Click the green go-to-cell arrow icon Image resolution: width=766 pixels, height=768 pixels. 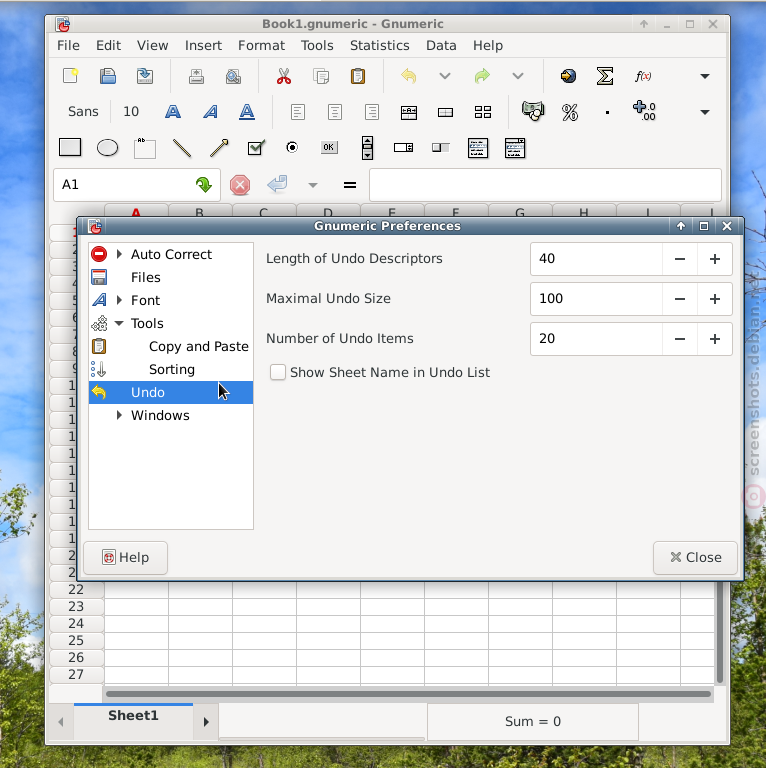[204, 185]
